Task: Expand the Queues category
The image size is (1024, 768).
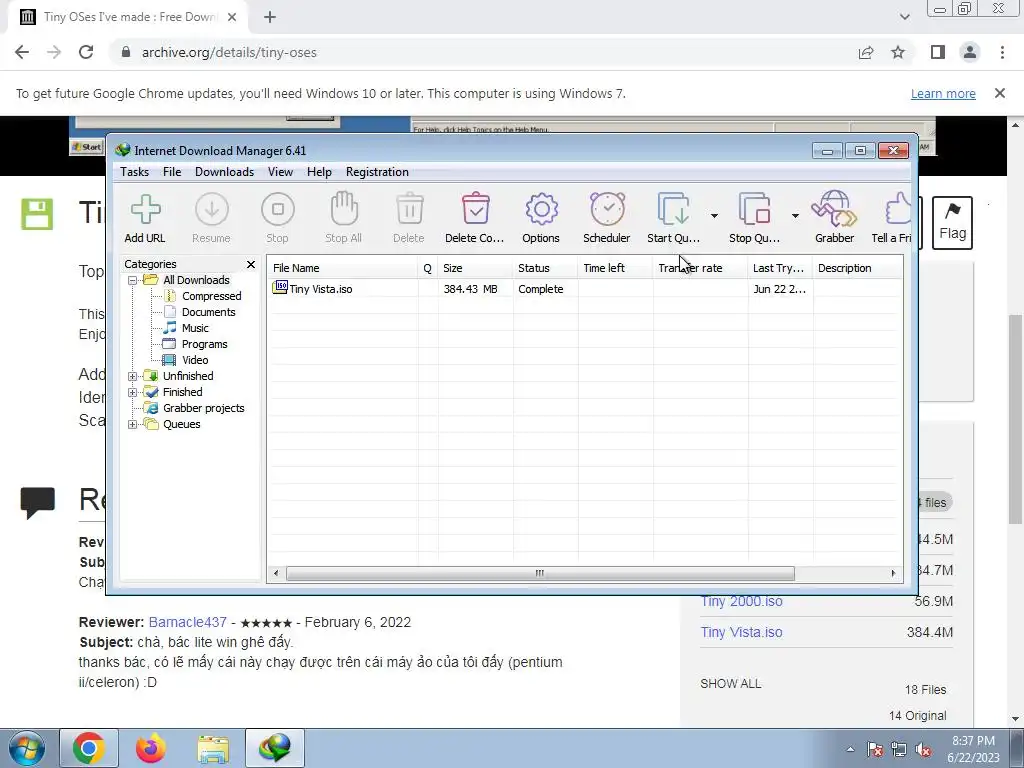Action: point(133,424)
